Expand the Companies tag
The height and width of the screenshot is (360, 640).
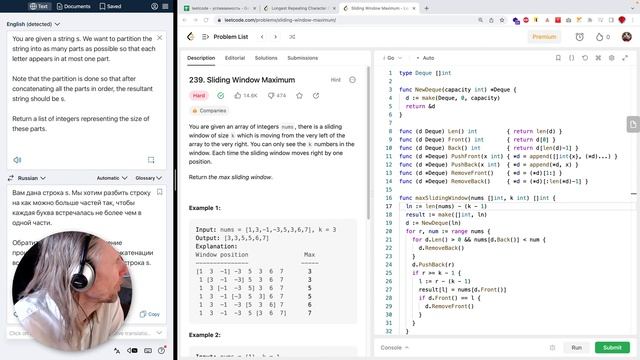point(209,111)
